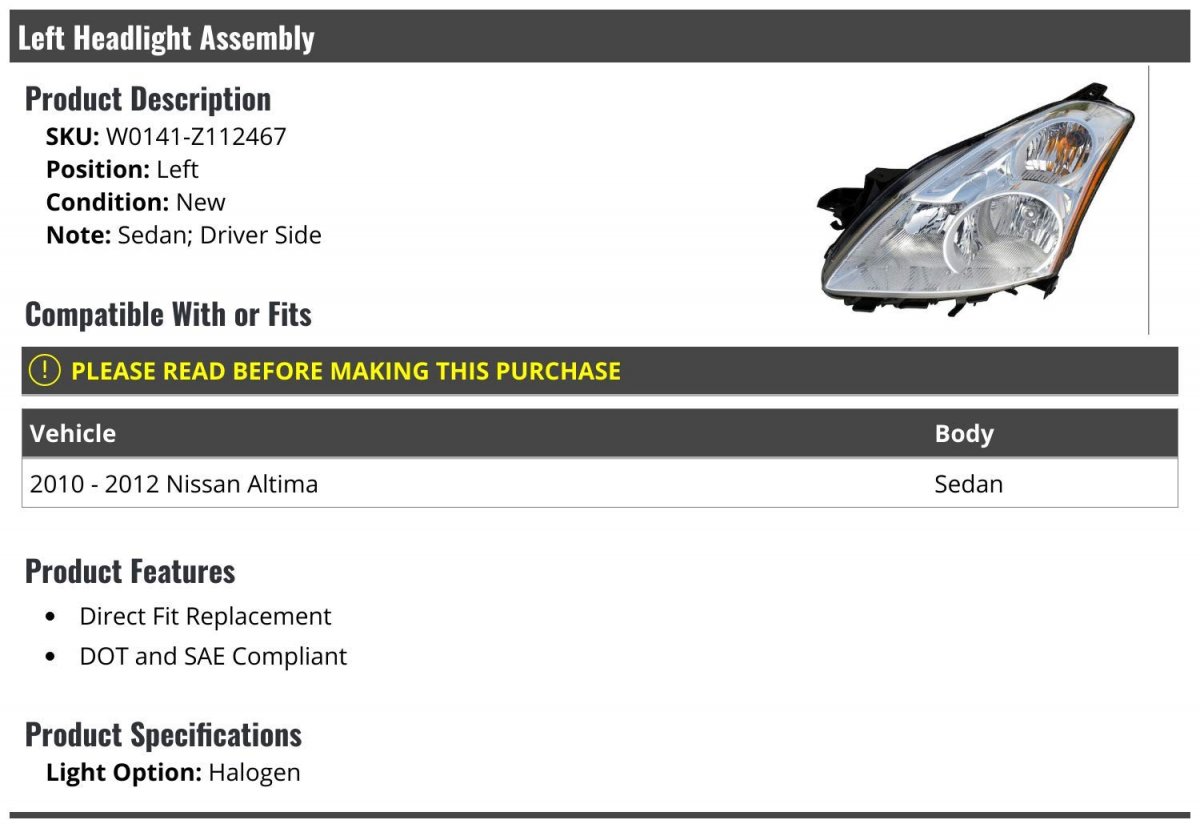Image resolution: width=1200 pixels, height=828 pixels.
Task: Click the Sedan cell in Body column
Action: [968, 484]
